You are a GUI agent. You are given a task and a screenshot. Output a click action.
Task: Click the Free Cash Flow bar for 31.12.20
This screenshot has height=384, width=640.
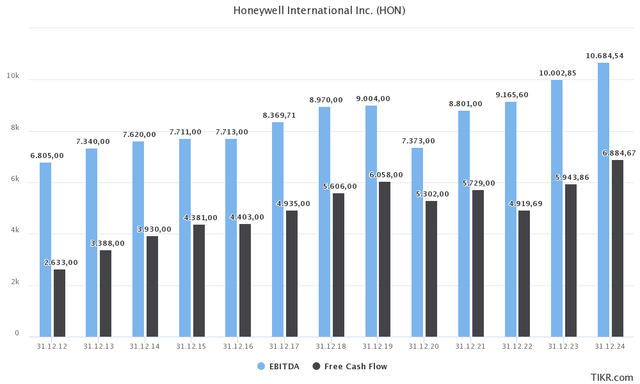pyautogui.click(x=431, y=269)
